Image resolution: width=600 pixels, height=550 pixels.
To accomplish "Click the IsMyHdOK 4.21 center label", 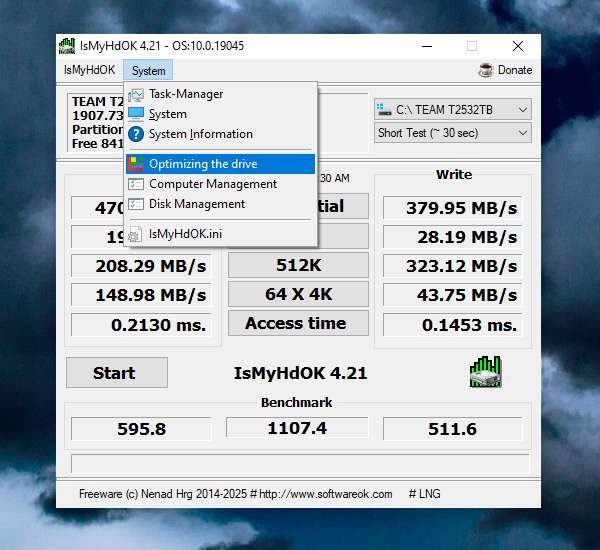I will [300, 373].
